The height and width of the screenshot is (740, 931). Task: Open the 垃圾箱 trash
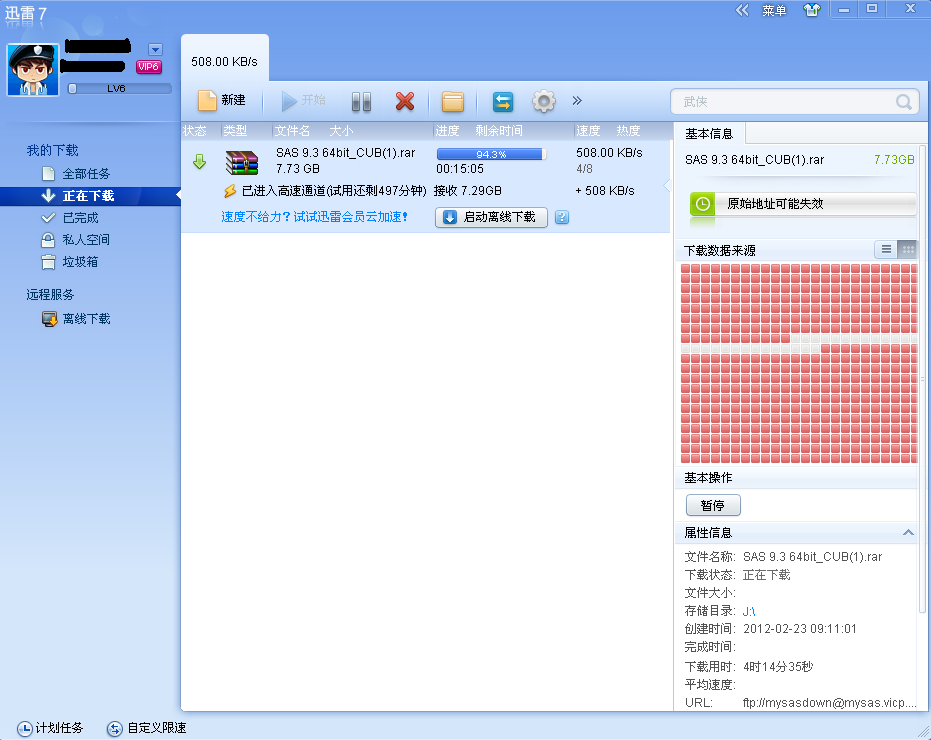[x=81, y=262]
